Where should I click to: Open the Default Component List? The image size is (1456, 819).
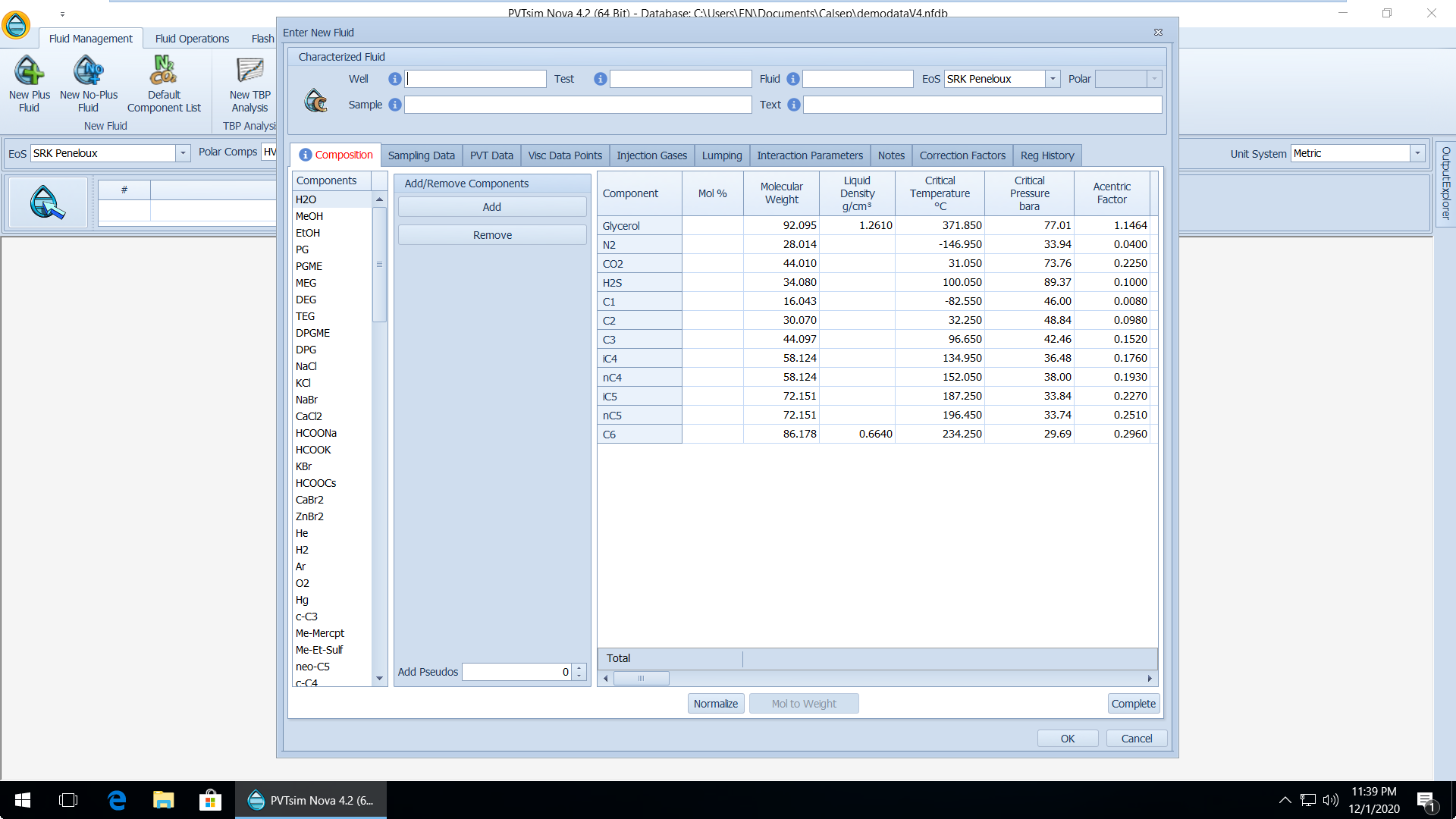click(164, 83)
